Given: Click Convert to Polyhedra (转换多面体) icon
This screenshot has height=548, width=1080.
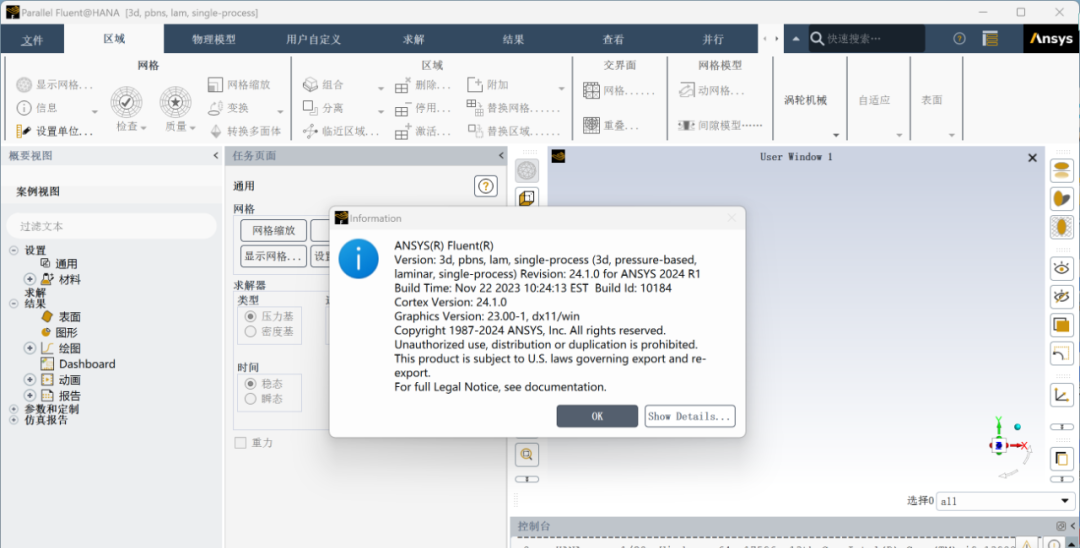Looking at the screenshot, I should (216, 131).
